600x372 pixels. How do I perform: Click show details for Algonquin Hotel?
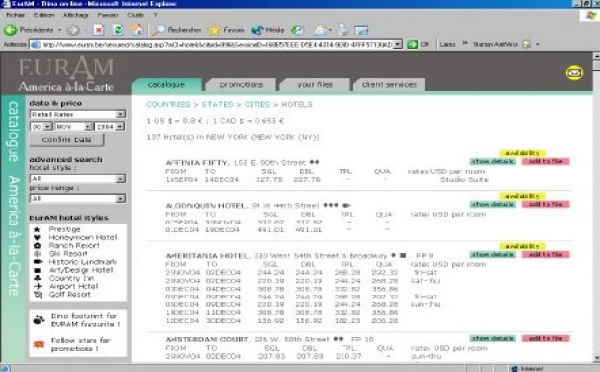[492, 204]
